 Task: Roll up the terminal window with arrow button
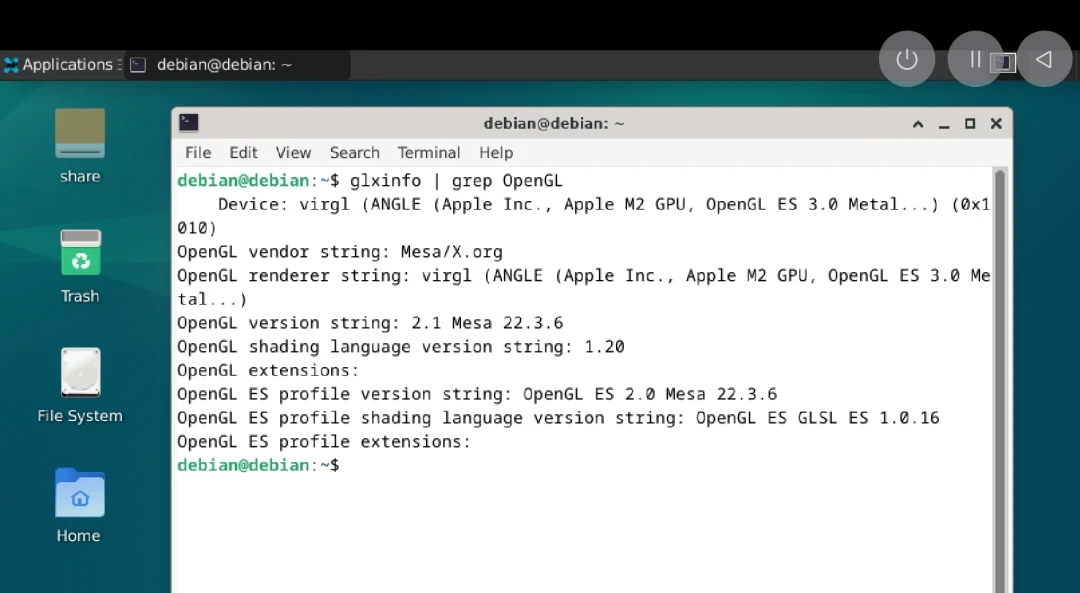[918, 124]
